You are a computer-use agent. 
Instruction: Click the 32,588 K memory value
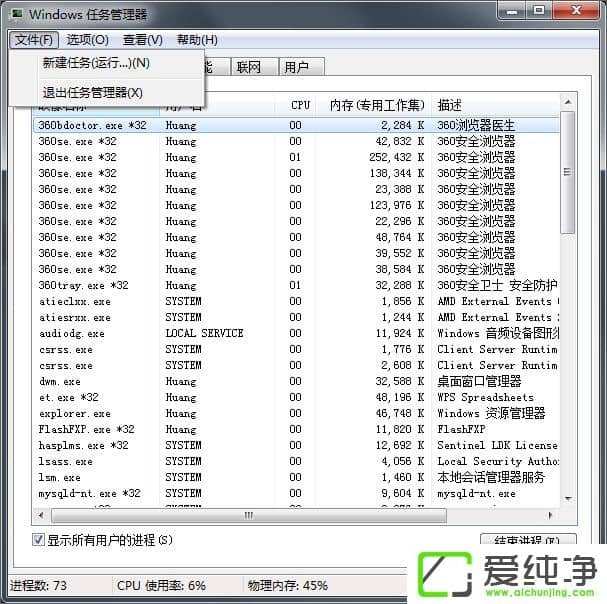(x=400, y=381)
